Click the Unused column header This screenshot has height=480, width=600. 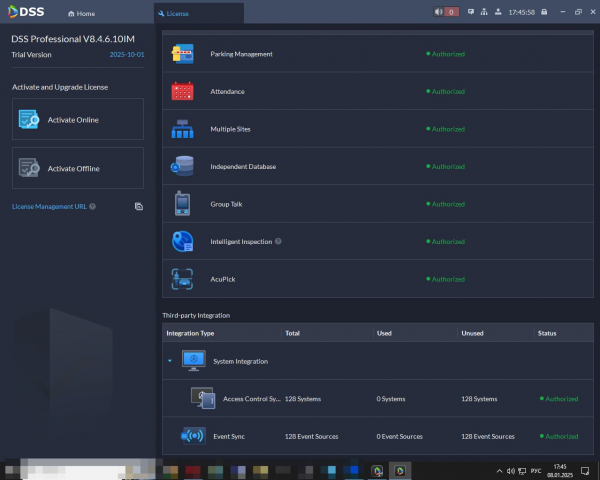click(472, 333)
